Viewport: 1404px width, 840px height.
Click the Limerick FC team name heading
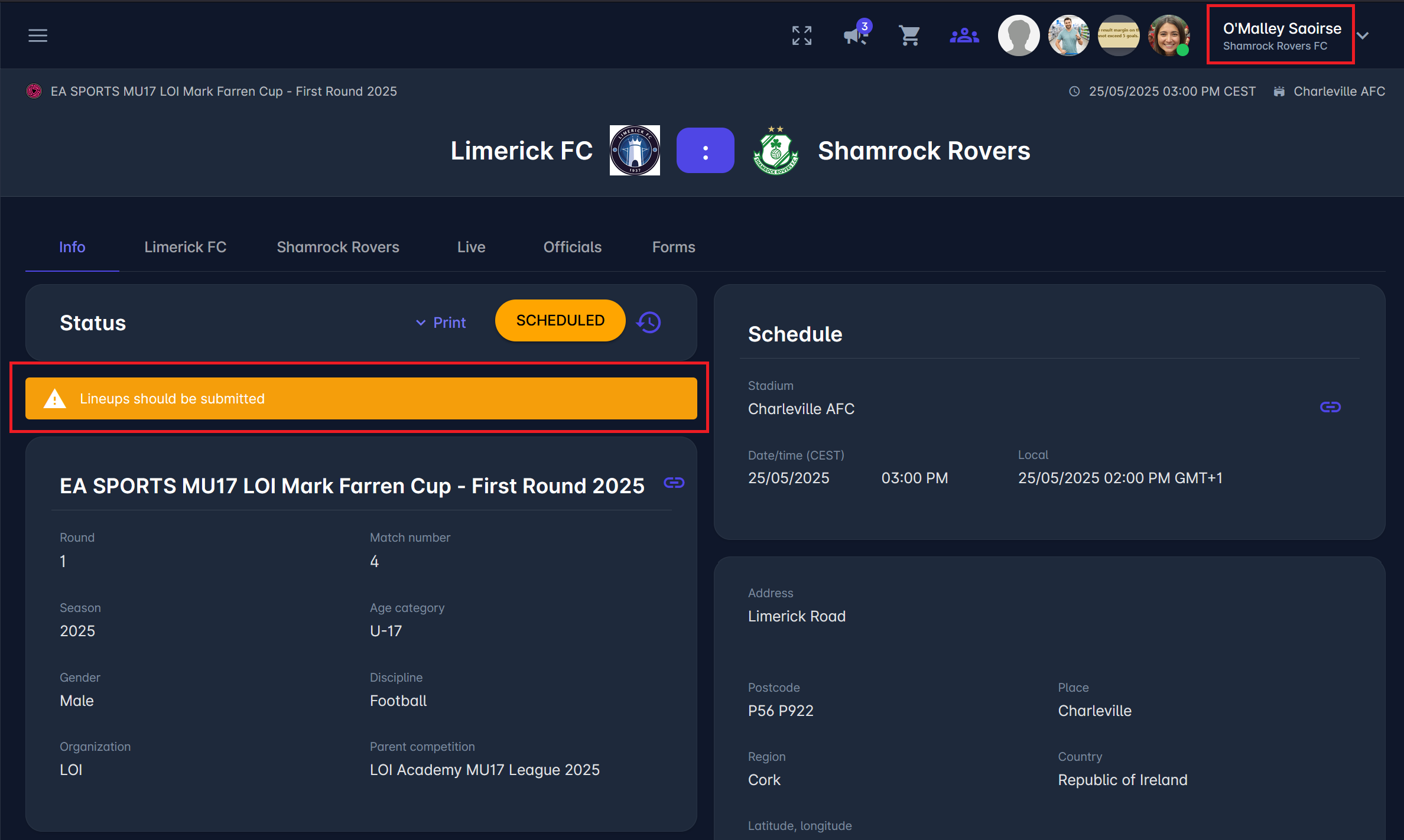click(522, 151)
